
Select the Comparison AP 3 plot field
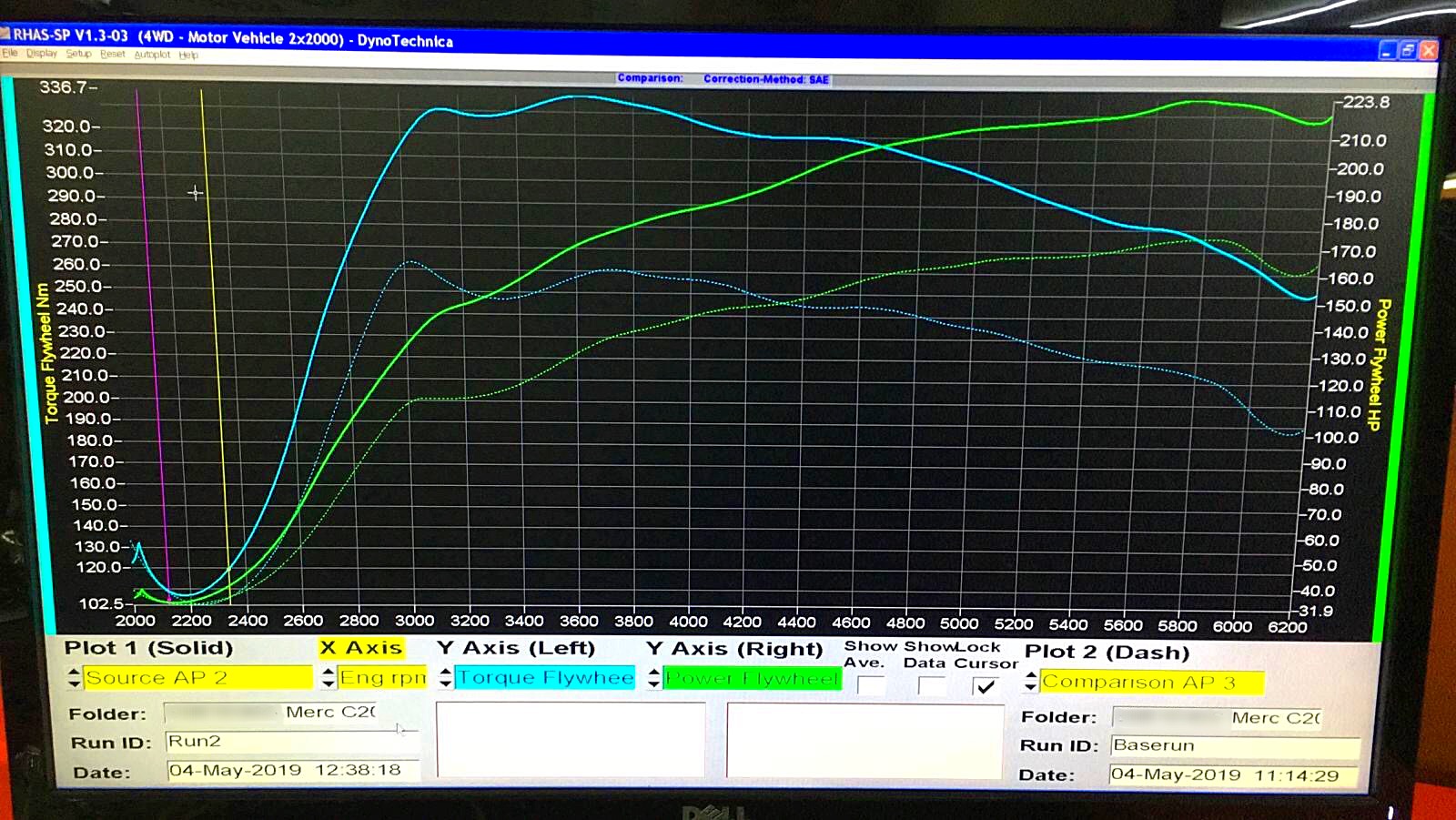[x=1151, y=682]
